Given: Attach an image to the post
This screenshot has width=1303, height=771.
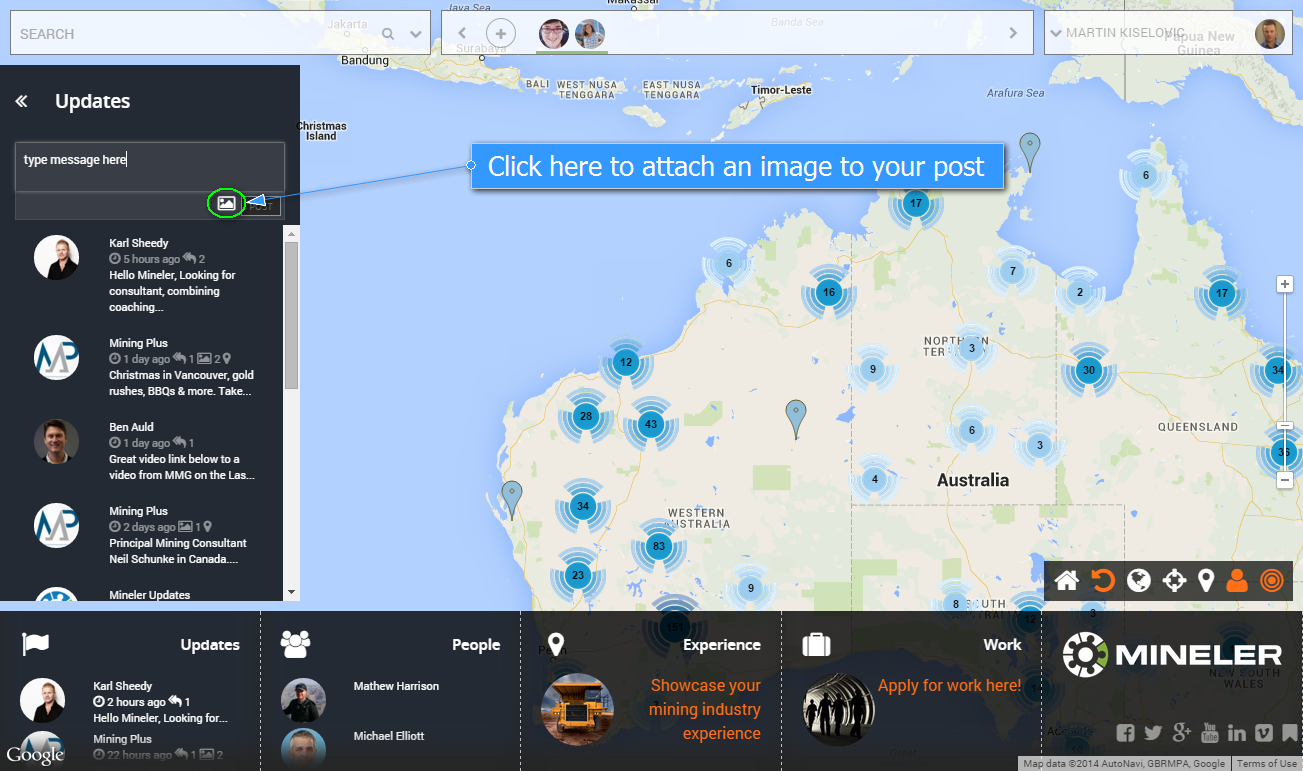Looking at the screenshot, I should tap(226, 203).
